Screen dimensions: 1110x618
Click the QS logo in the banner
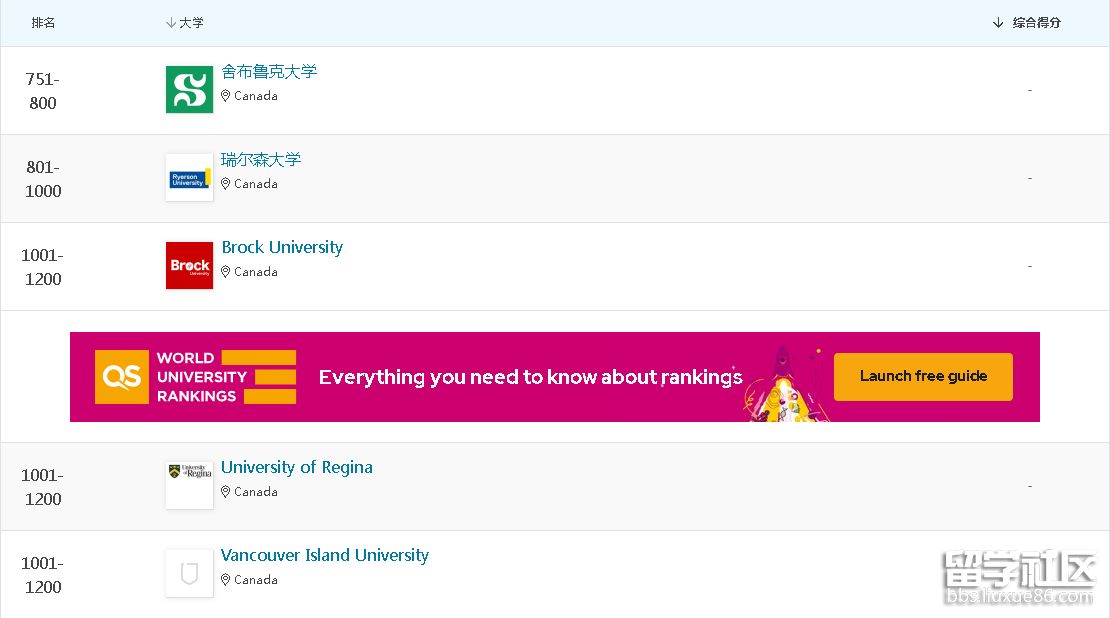pos(121,377)
